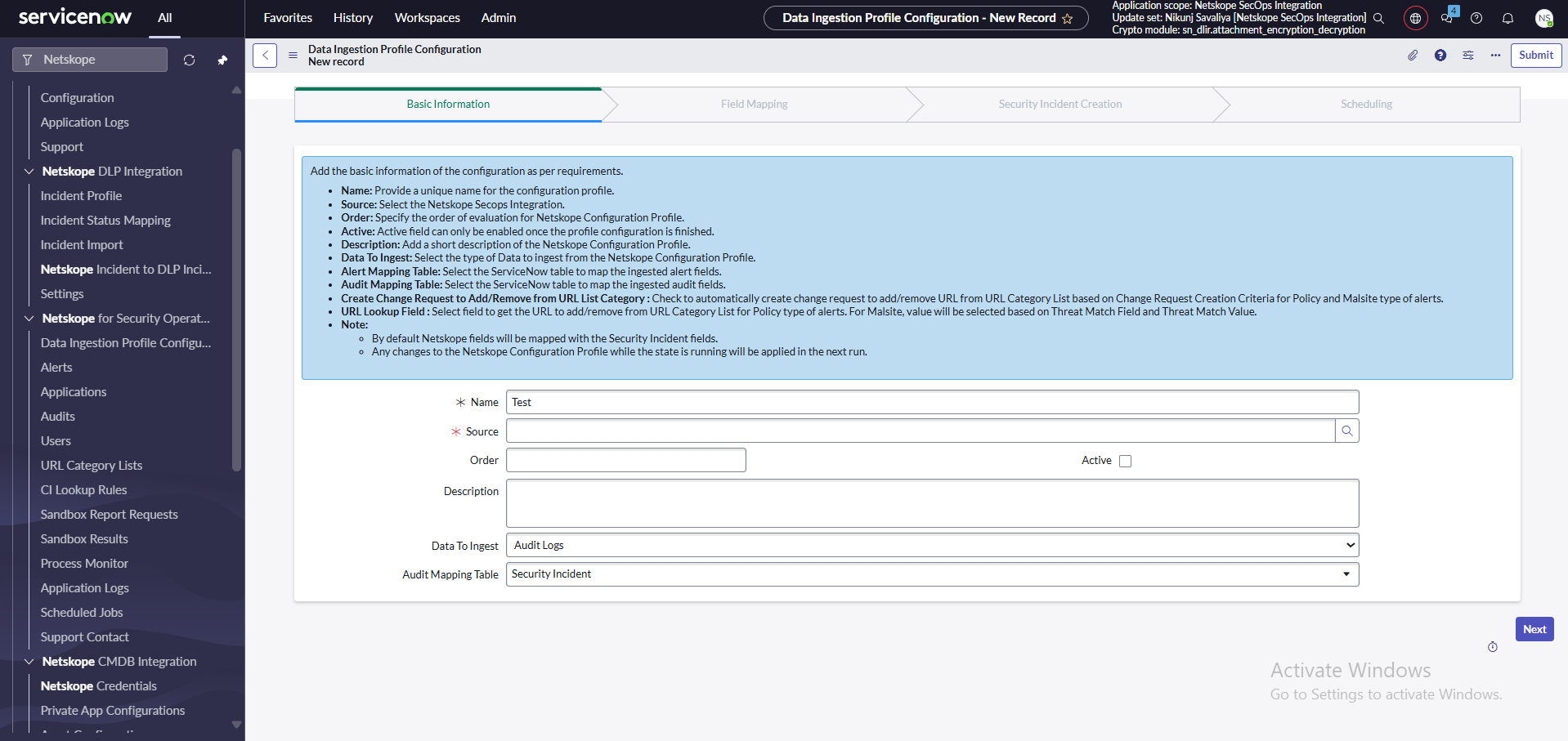Open CI Lookup Rules module

[84, 490]
